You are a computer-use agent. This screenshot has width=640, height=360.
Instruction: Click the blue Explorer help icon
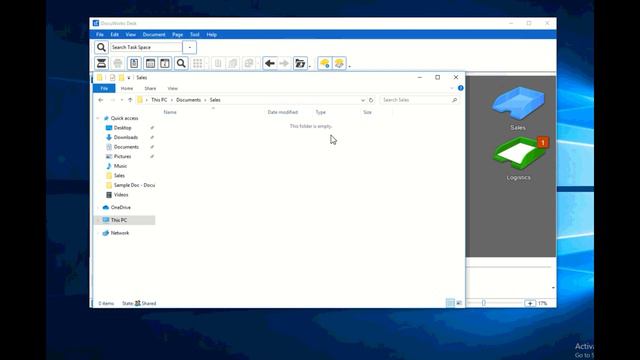point(461,88)
